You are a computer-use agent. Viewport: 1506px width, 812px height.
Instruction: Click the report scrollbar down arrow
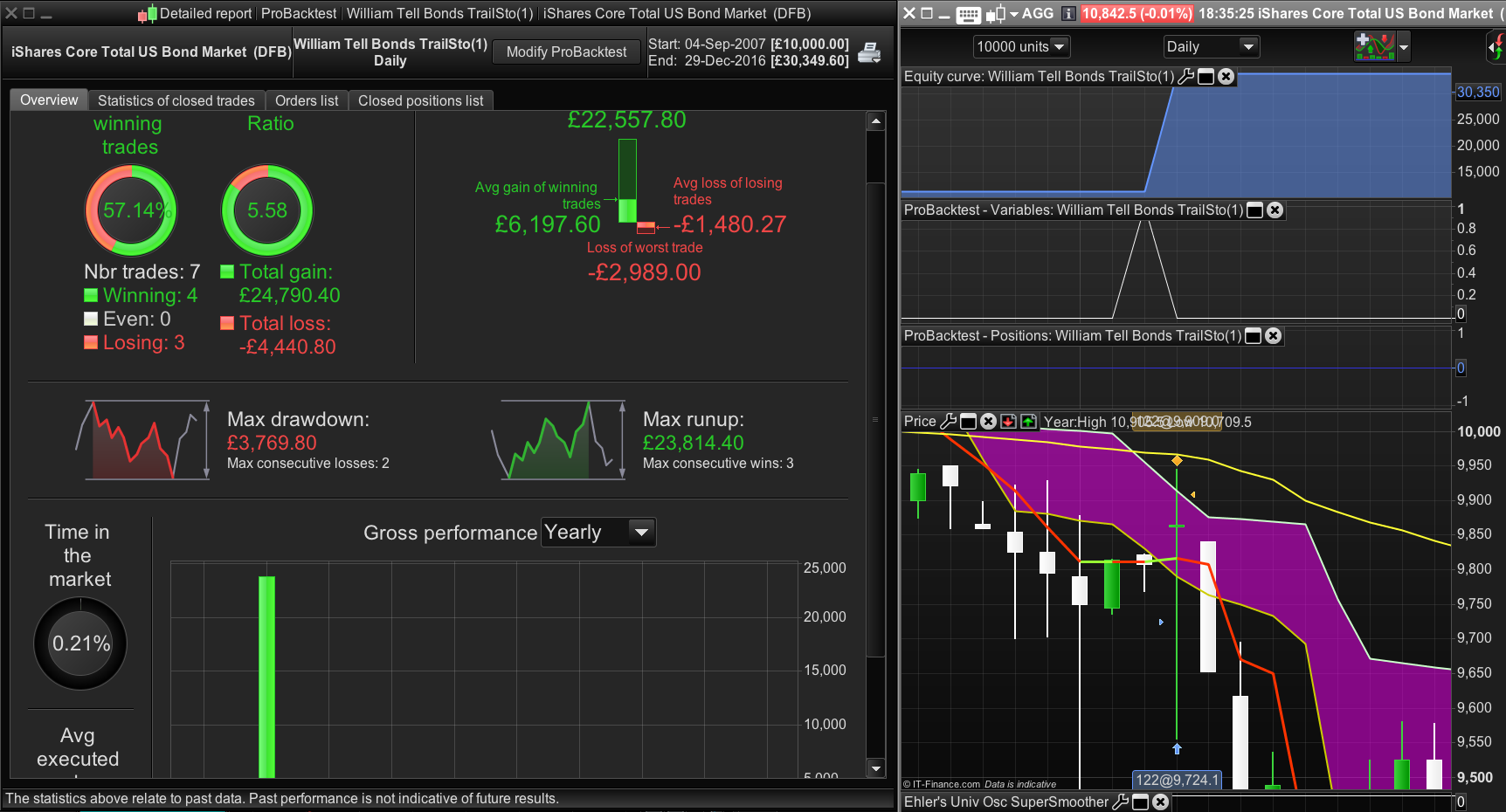pos(876,768)
